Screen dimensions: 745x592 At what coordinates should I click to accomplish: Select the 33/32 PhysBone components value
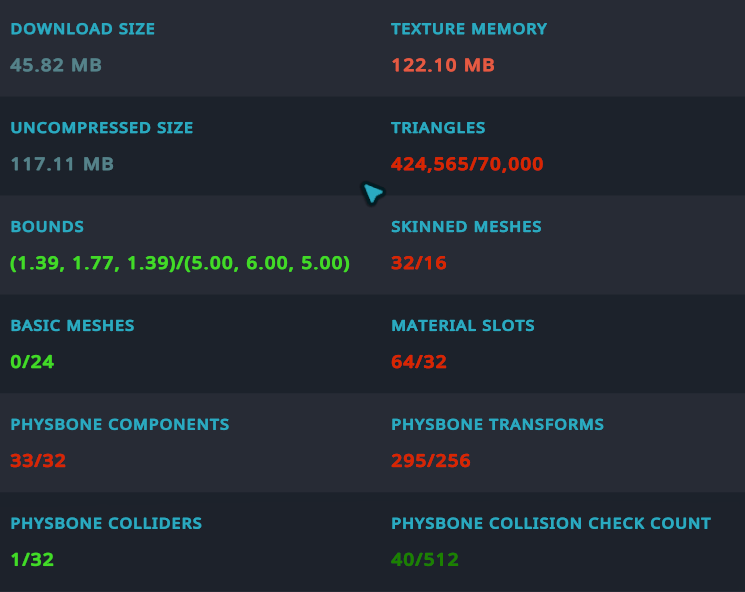pyautogui.click(x=38, y=461)
